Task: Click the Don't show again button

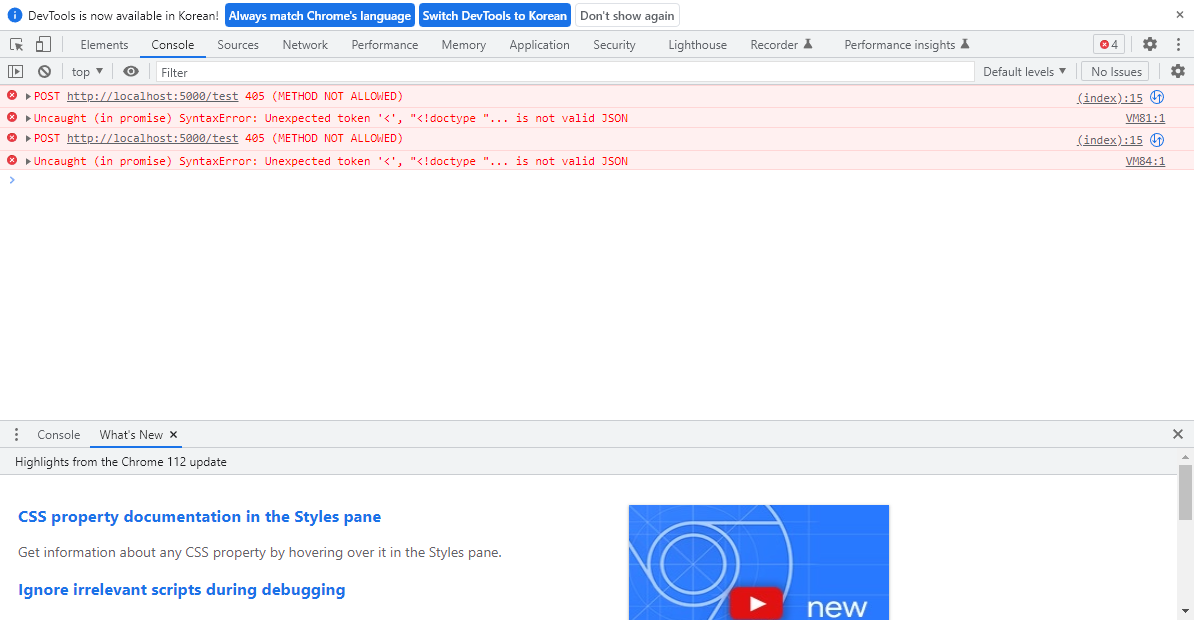Action: [627, 15]
